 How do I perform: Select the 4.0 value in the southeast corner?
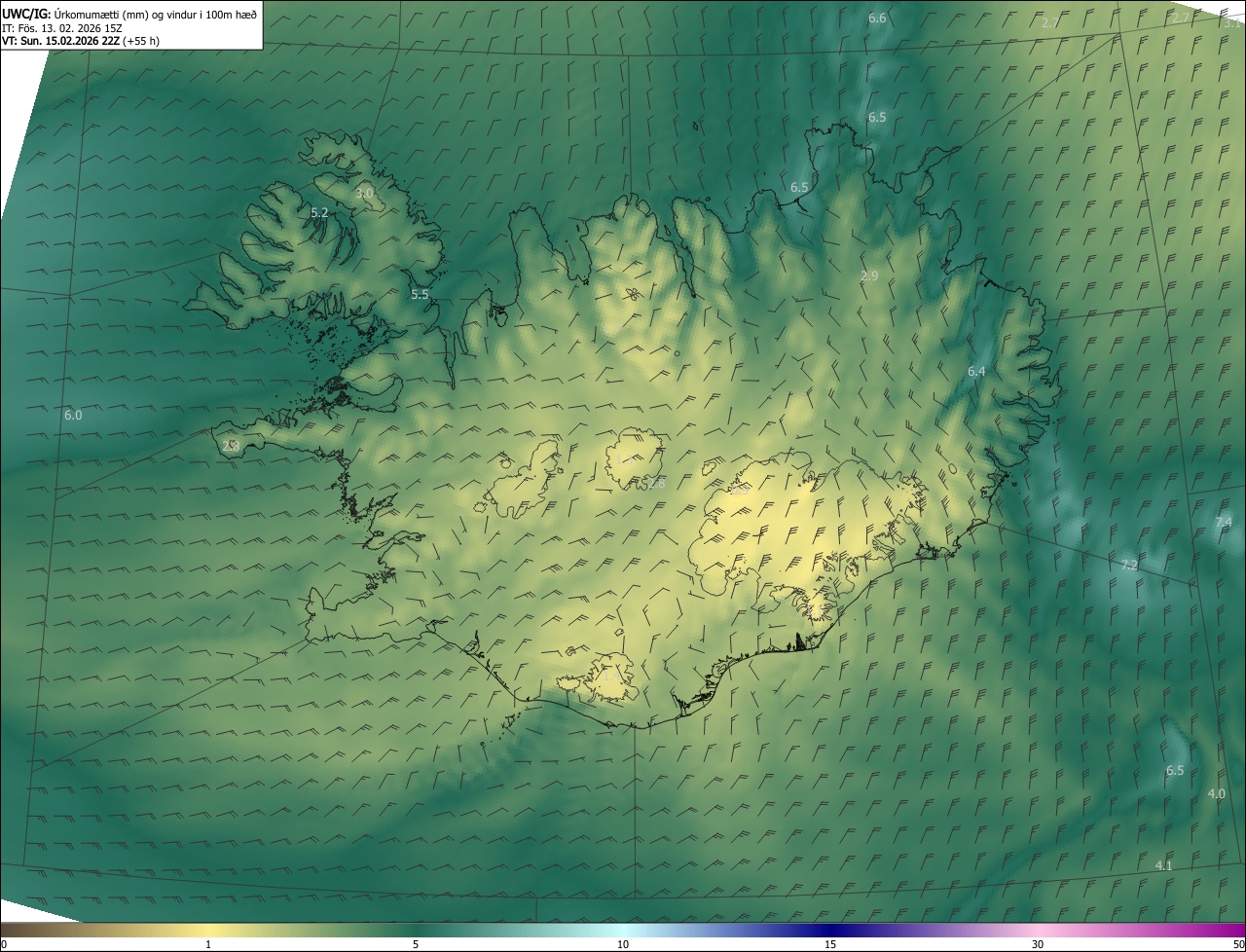1217,794
